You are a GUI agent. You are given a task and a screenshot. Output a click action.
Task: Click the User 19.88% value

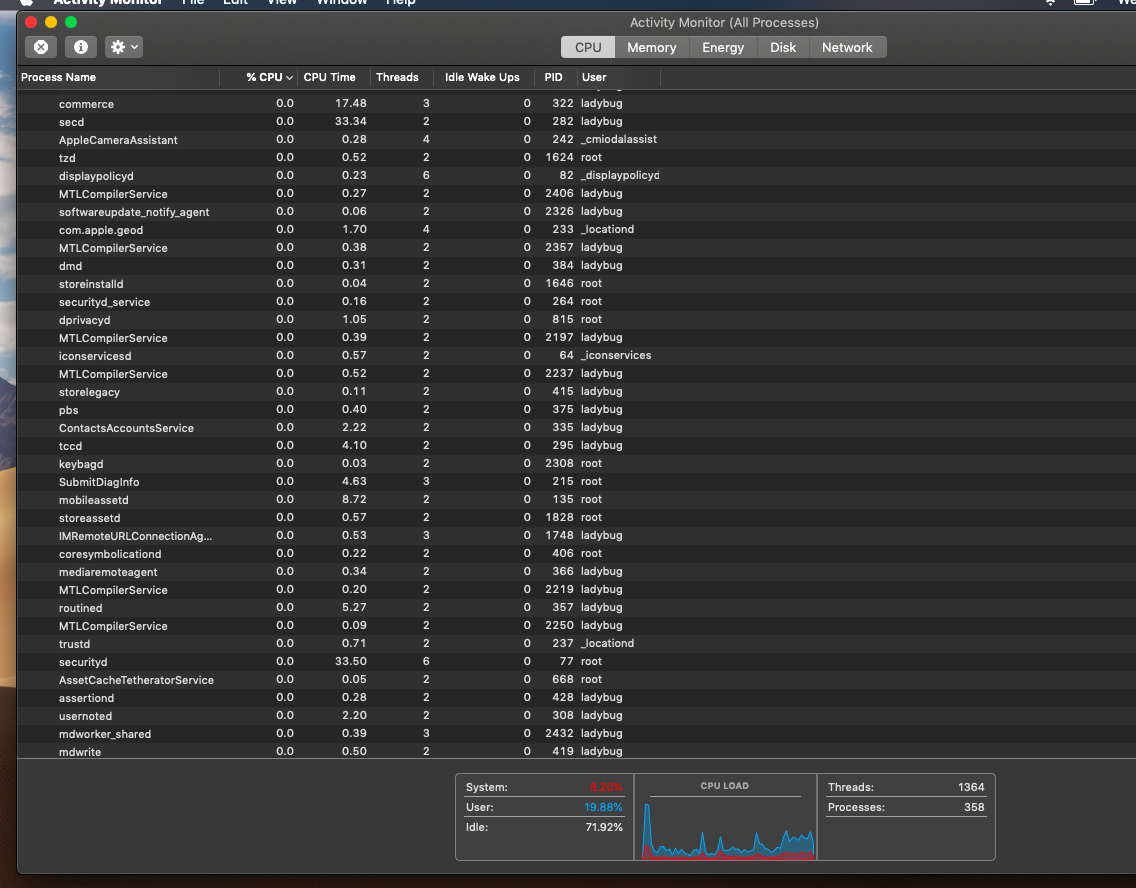(603, 807)
